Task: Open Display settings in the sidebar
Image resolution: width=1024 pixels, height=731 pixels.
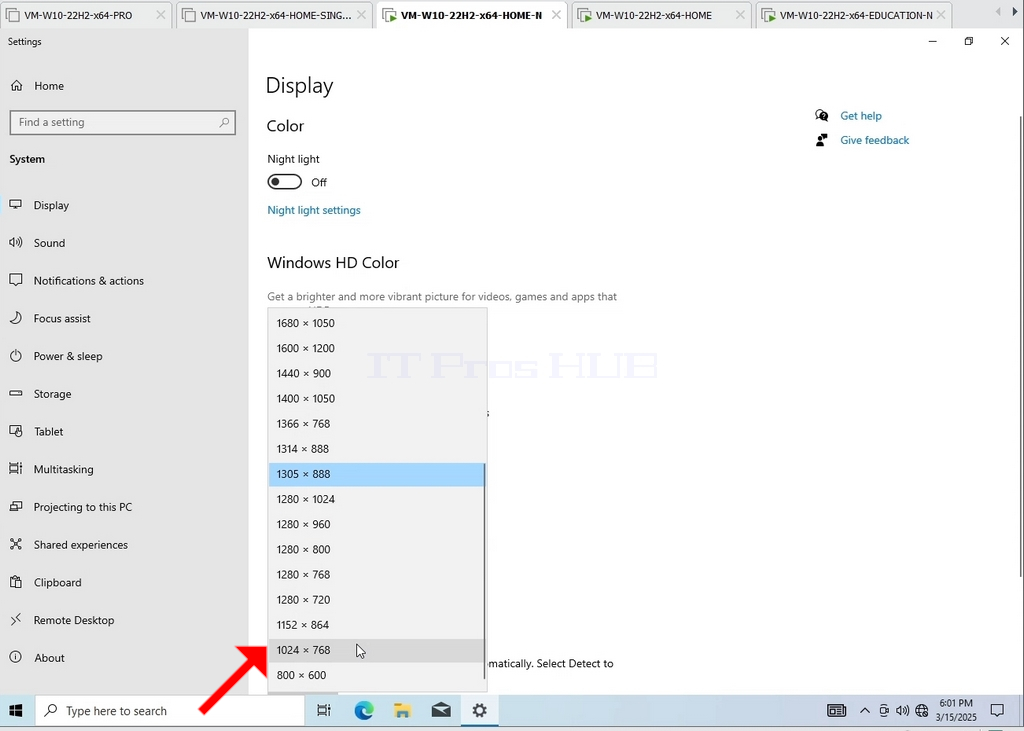Action: pyautogui.click(x=124, y=205)
